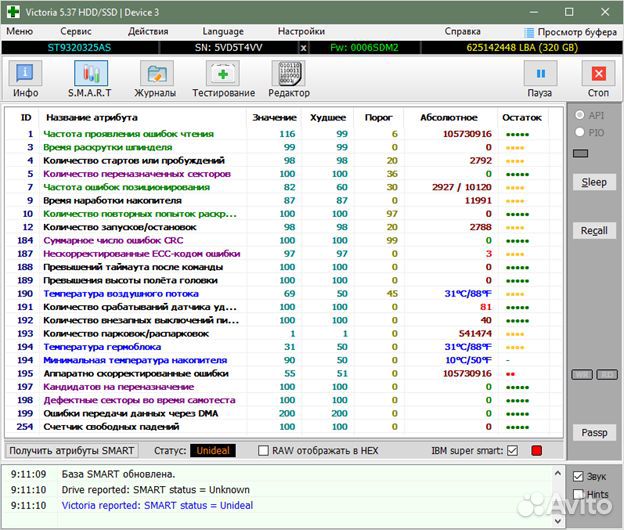Click the x beside the serial number
This screenshot has width=624, height=530.
304,47
